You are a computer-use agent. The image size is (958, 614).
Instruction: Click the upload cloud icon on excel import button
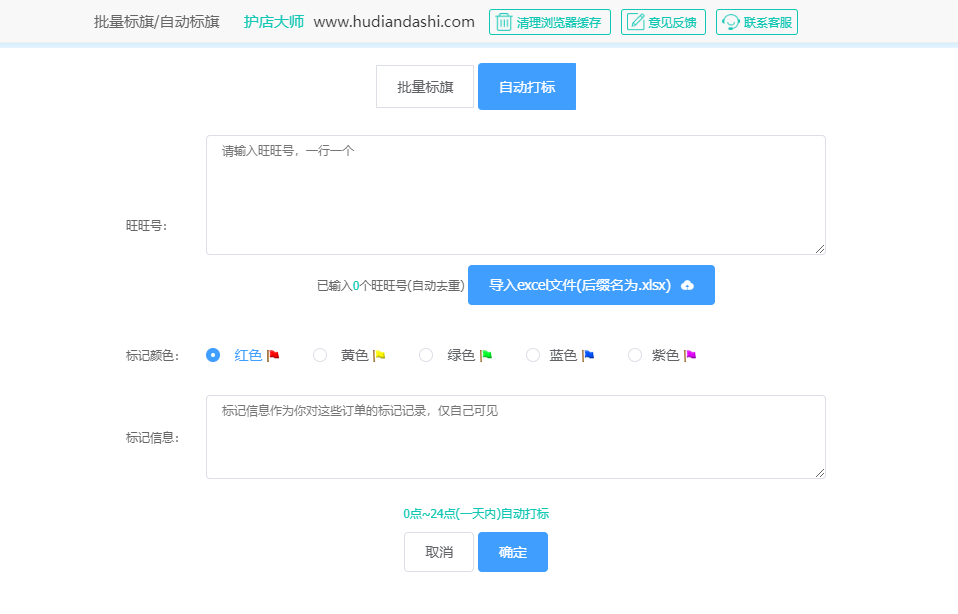(x=687, y=285)
